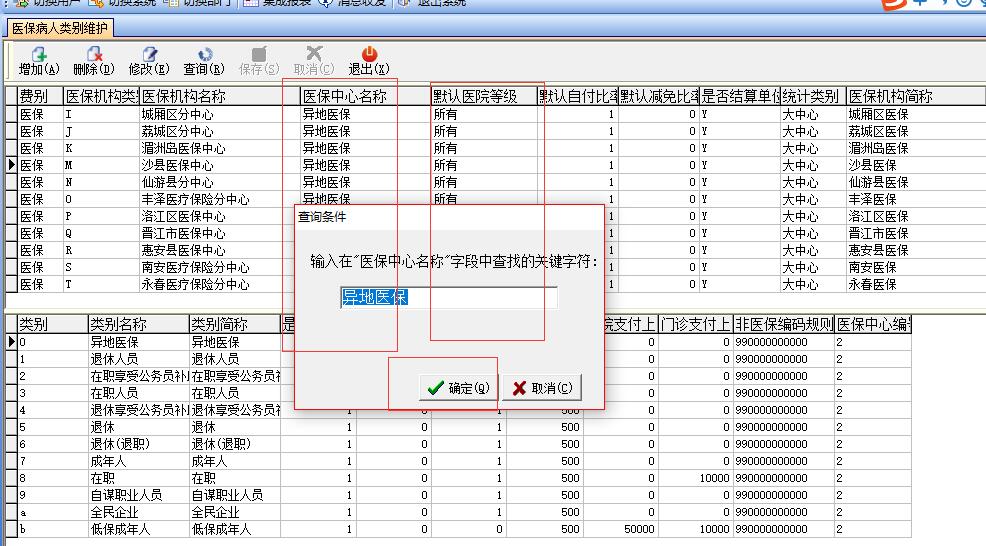986x546 pixels.
Task: Dismiss the query dialog via 取消(C) button
Action: click(x=542, y=388)
